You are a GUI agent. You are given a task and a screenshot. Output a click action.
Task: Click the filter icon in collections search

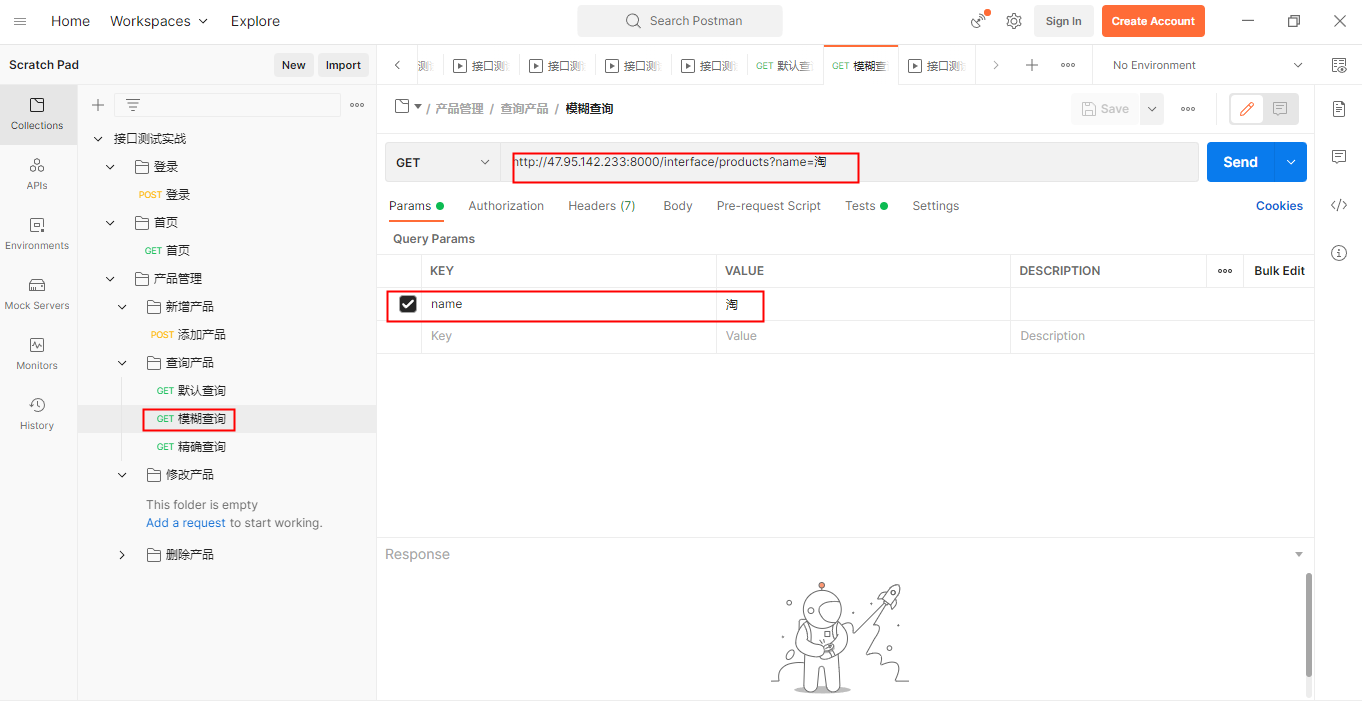tap(132, 105)
